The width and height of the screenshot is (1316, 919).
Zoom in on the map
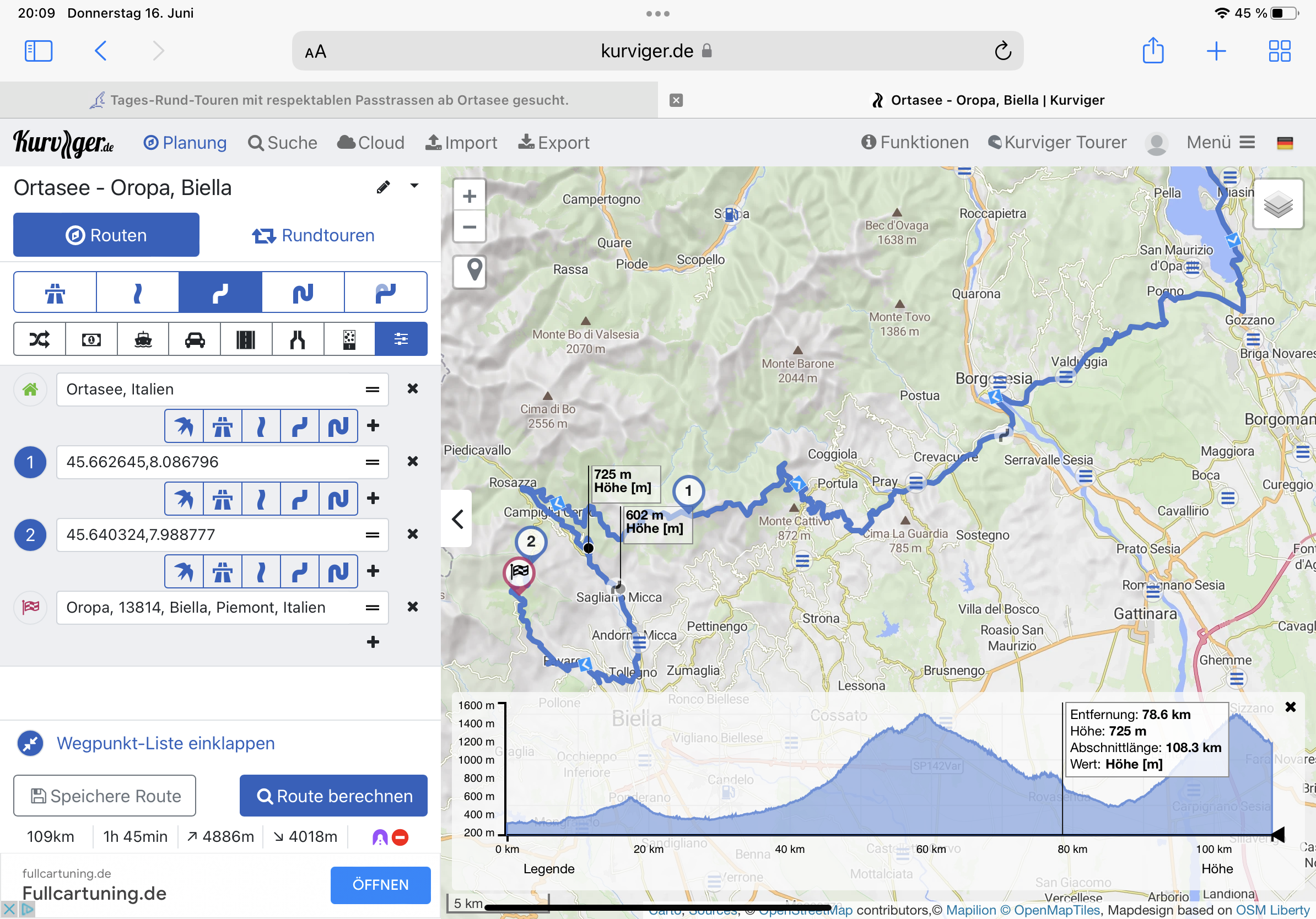470,197
